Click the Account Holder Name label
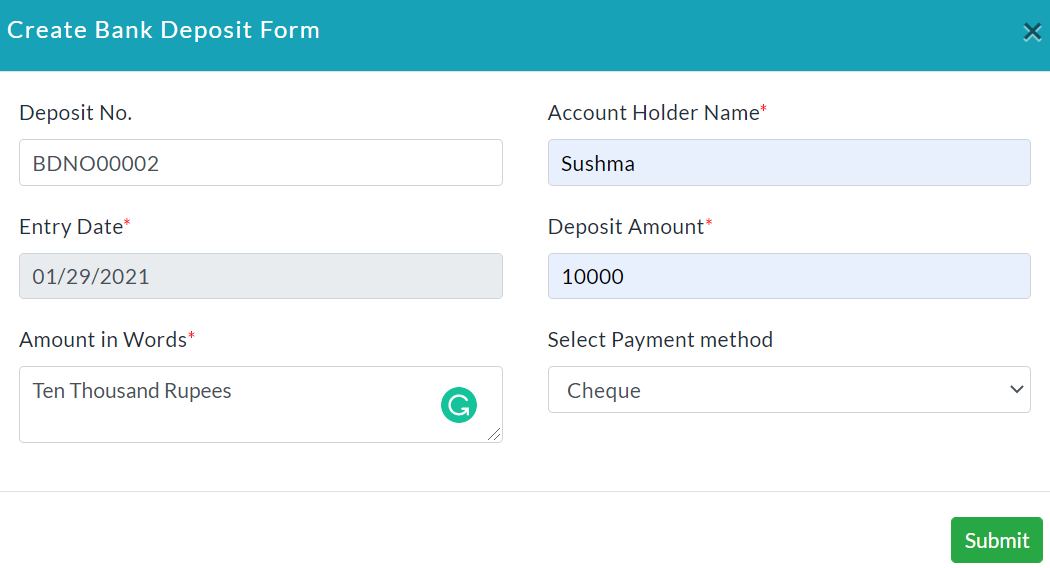The width and height of the screenshot is (1050, 568). 654,113
